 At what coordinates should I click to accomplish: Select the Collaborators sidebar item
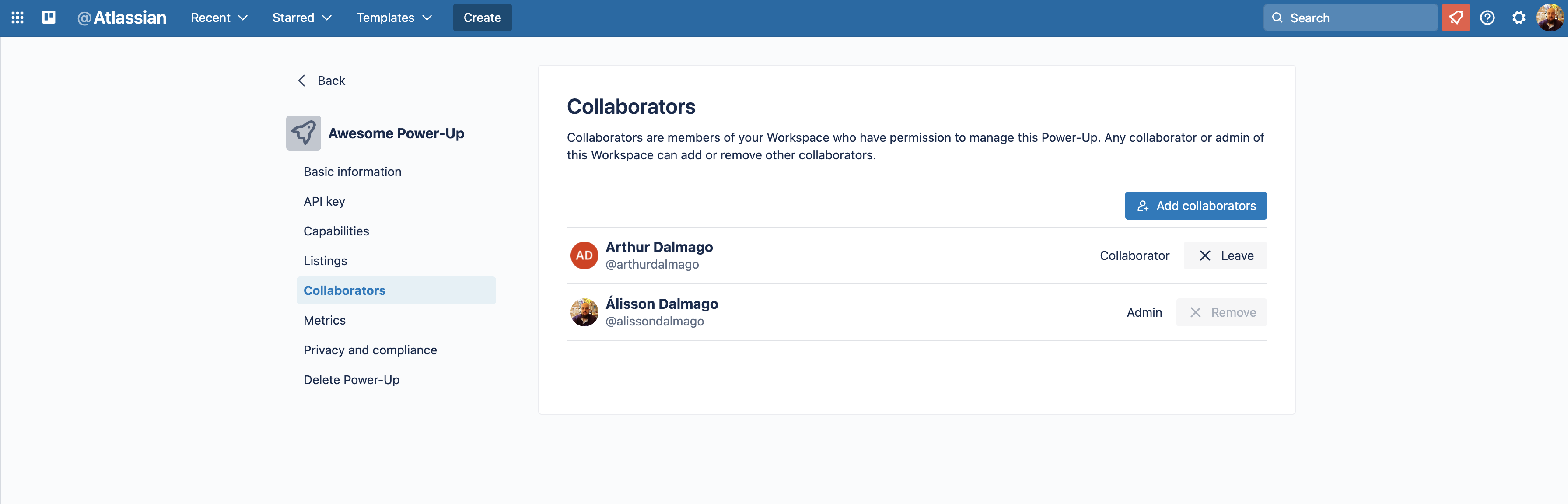(395, 290)
